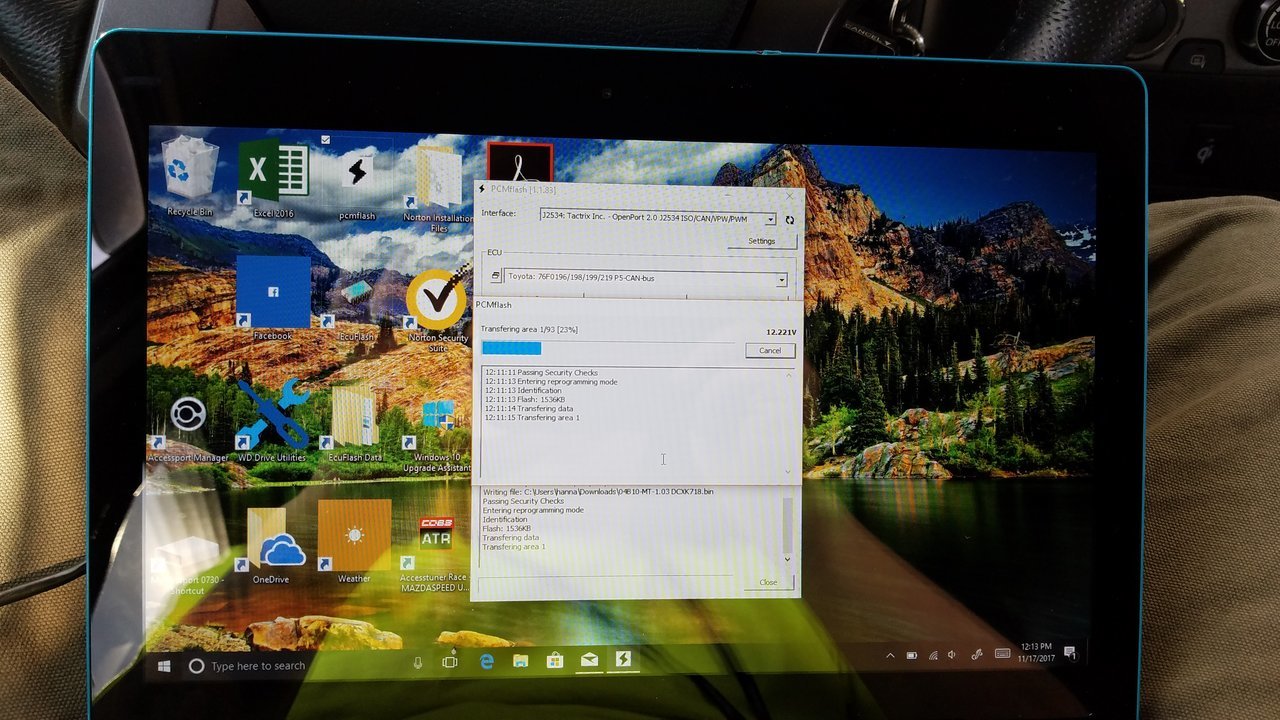1280x720 pixels.
Task: Select log line '12:11:13 Flash: 1536KB'
Action: coord(525,399)
